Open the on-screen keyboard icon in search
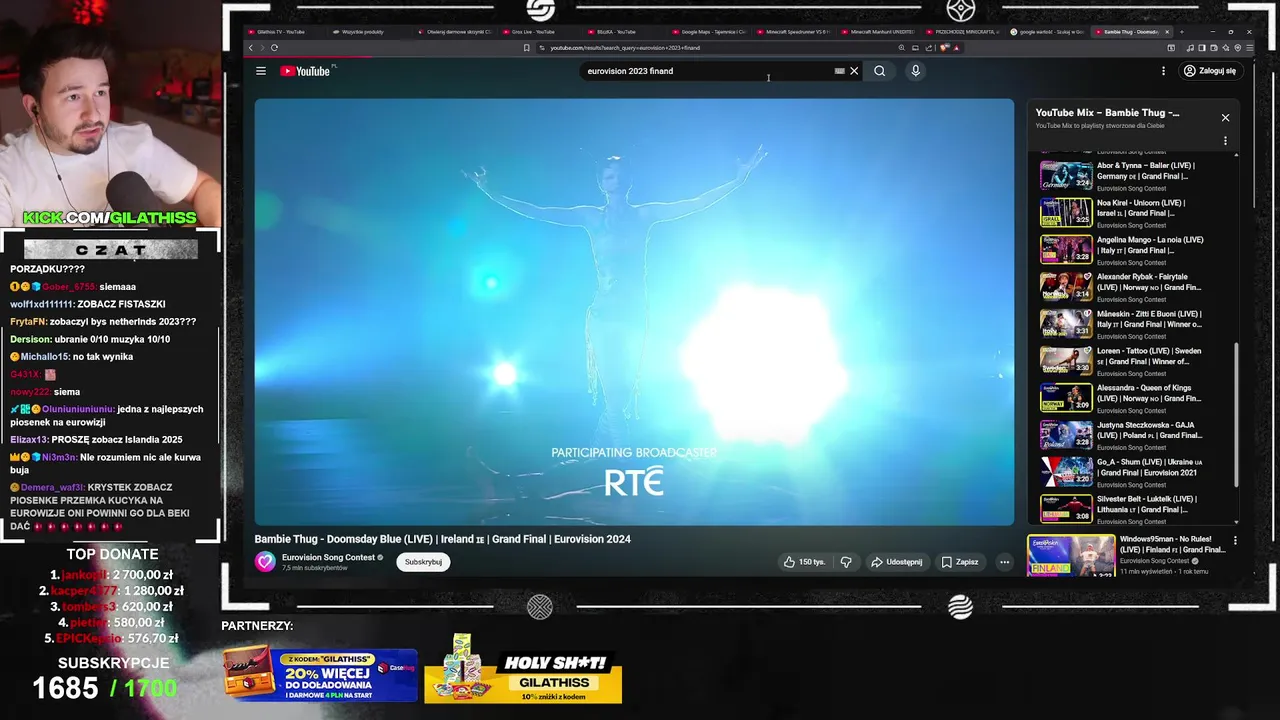 pos(839,71)
